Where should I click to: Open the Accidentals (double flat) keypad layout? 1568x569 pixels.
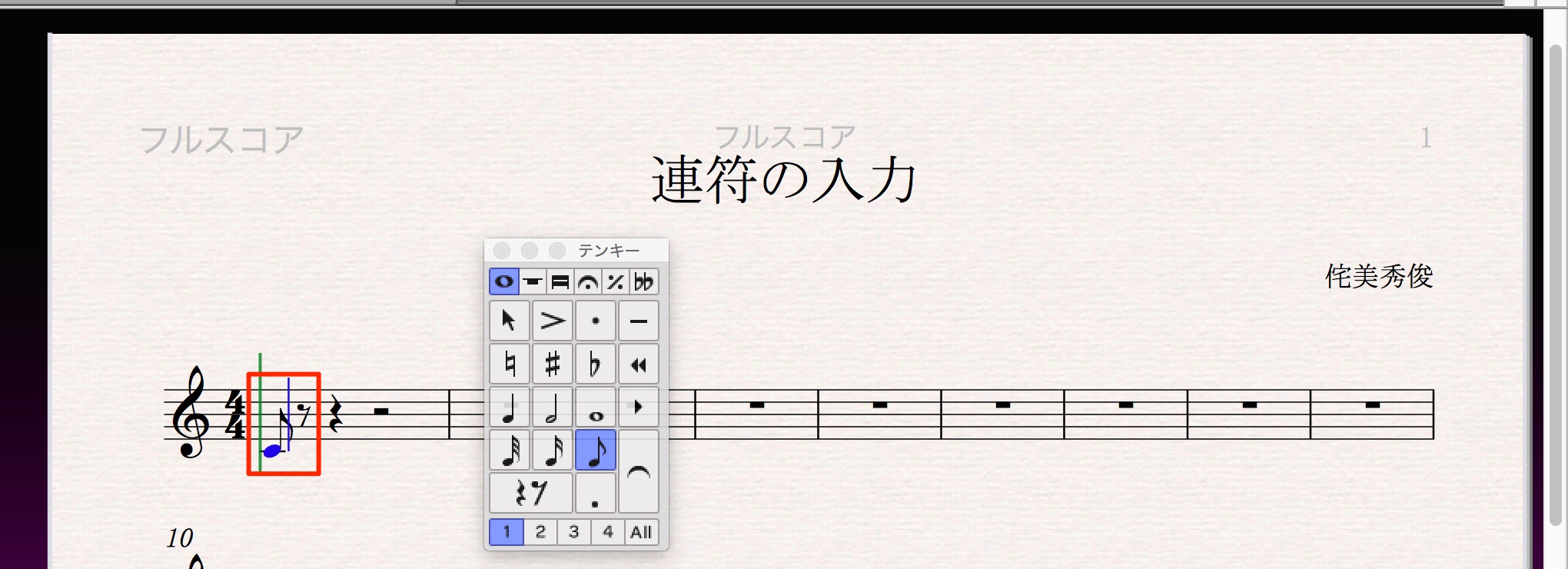644,282
